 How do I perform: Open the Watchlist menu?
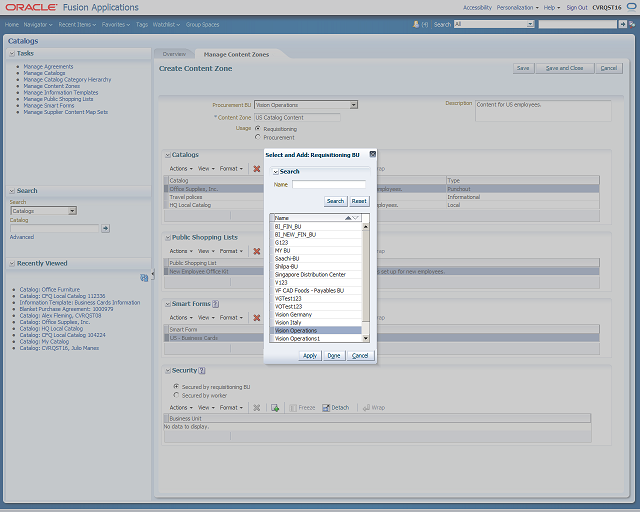pyautogui.click(x=166, y=24)
